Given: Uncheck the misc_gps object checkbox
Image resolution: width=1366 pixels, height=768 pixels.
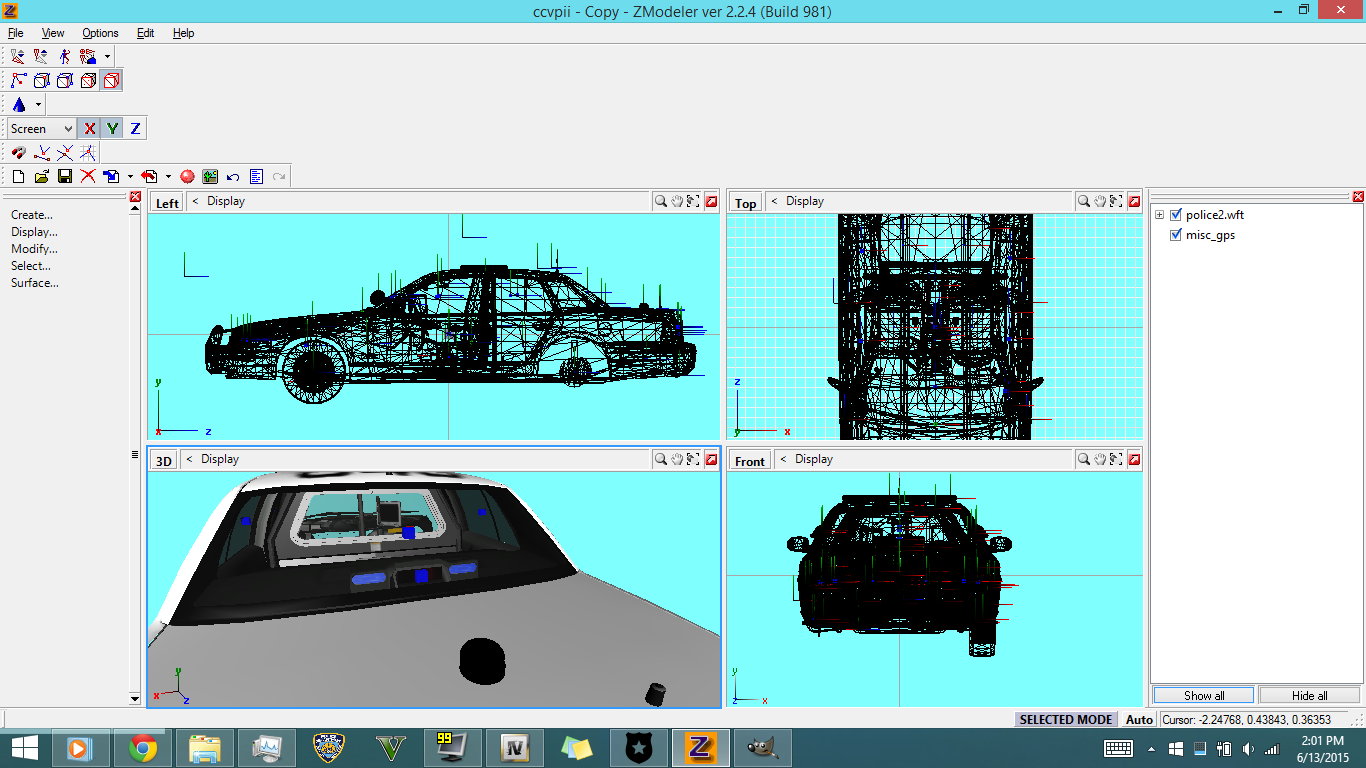Looking at the screenshot, I should pos(1176,235).
